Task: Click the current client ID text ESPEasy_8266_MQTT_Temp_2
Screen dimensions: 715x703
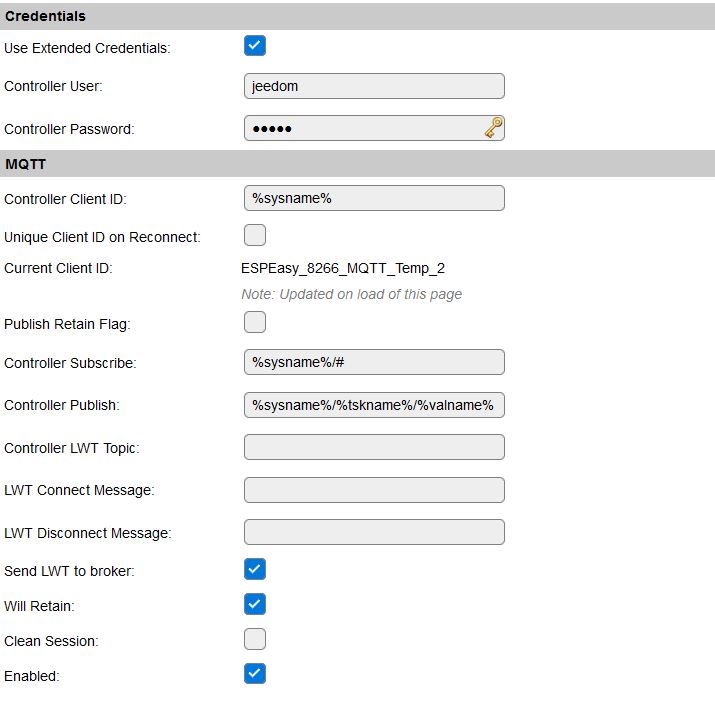Action: click(343, 269)
